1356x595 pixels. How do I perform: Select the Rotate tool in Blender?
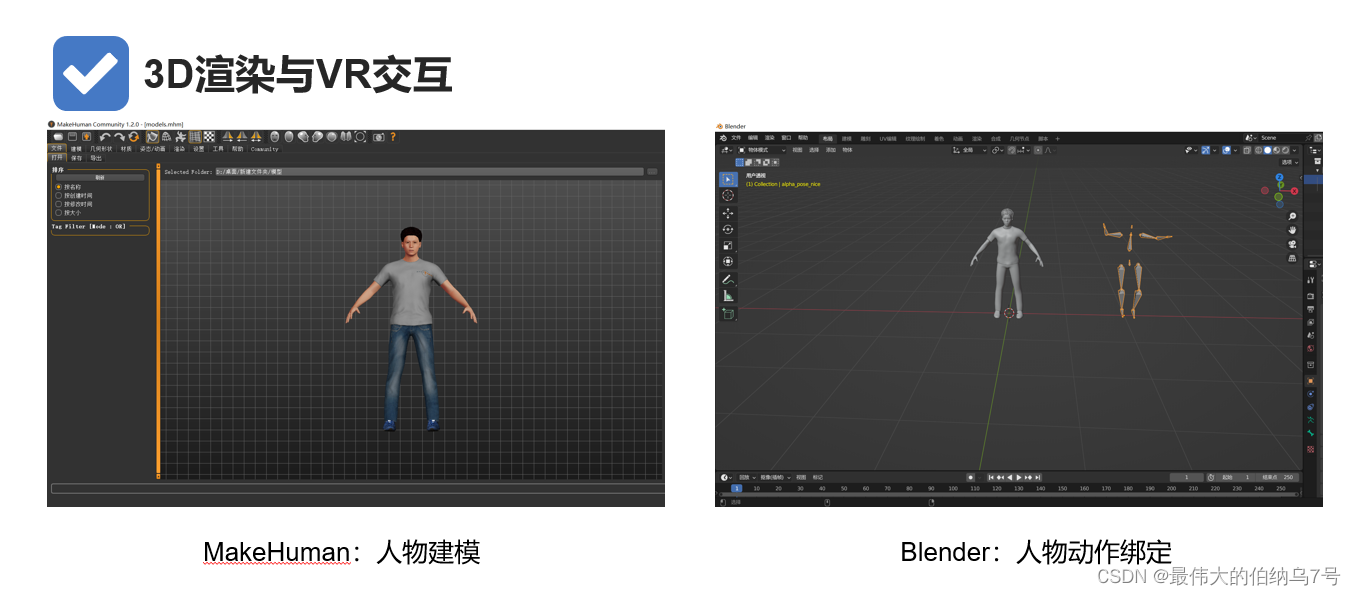coord(727,229)
